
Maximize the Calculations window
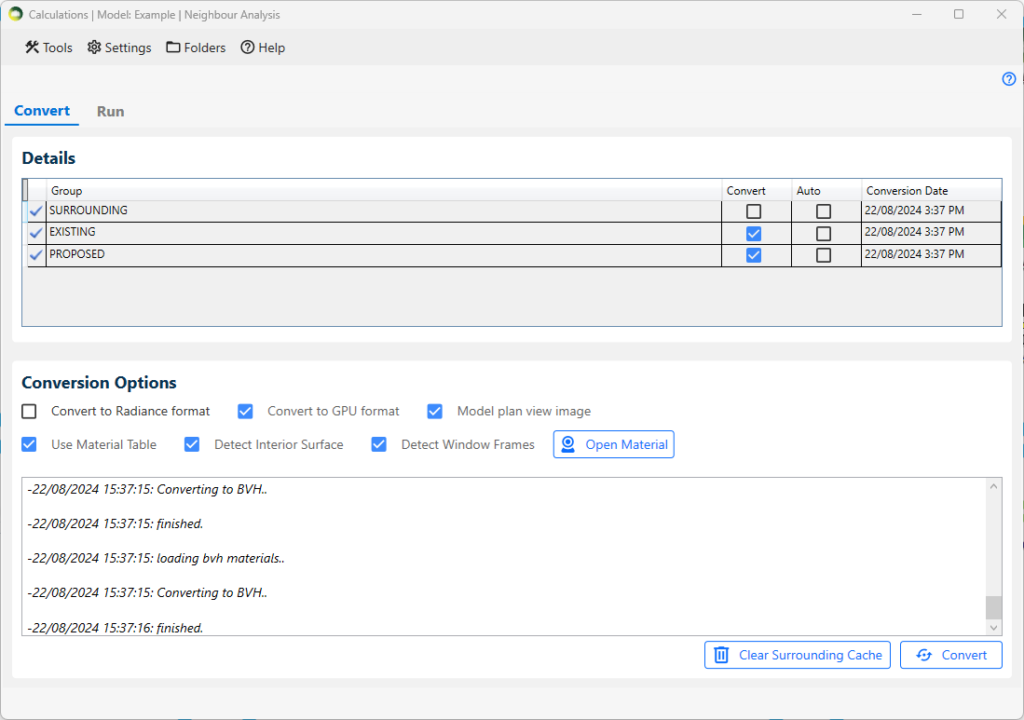point(959,14)
